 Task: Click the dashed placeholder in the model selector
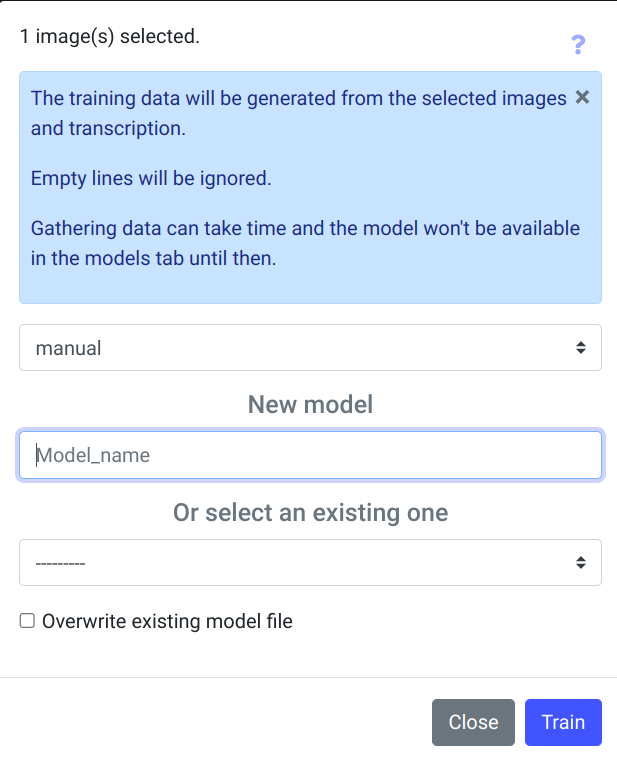pyautogui.click(x=60, y=563)
